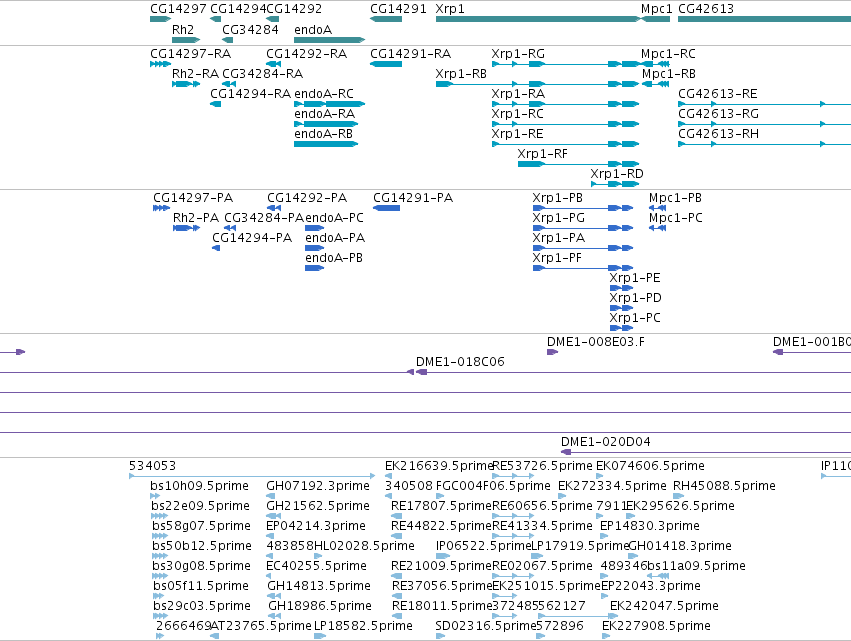Click clone label DME1-018C06

click(460, 363)
